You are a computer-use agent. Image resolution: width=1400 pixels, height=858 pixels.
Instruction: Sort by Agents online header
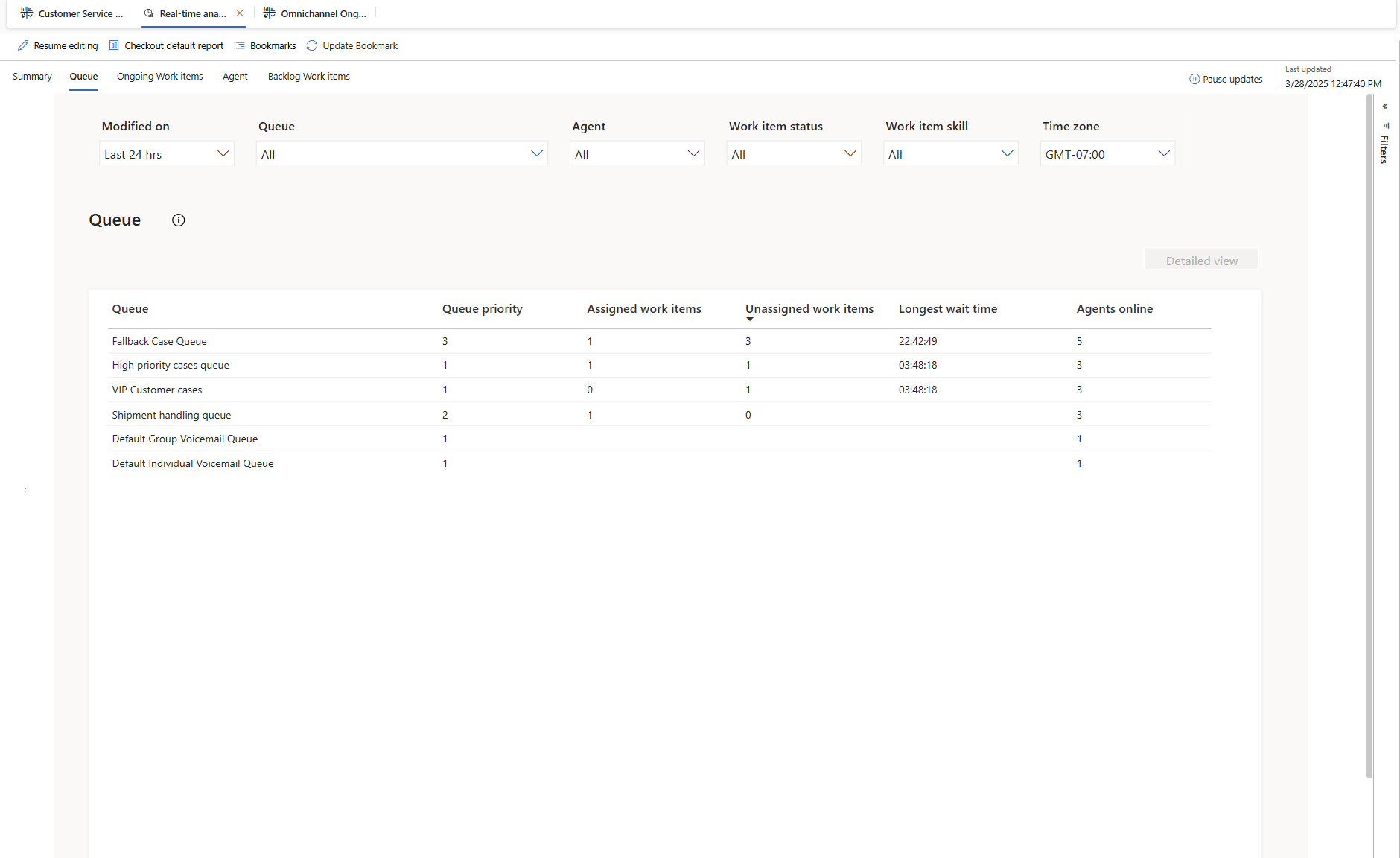(1115, 308)
